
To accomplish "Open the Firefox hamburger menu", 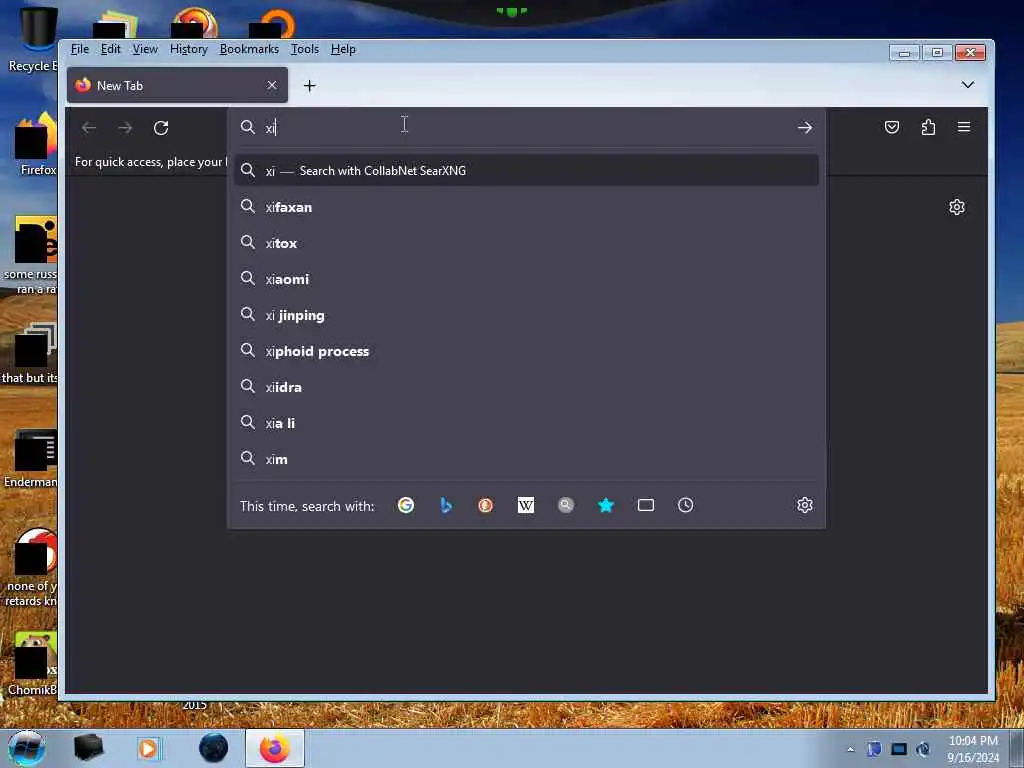I will pyautogui.click(x=964, y=127).
